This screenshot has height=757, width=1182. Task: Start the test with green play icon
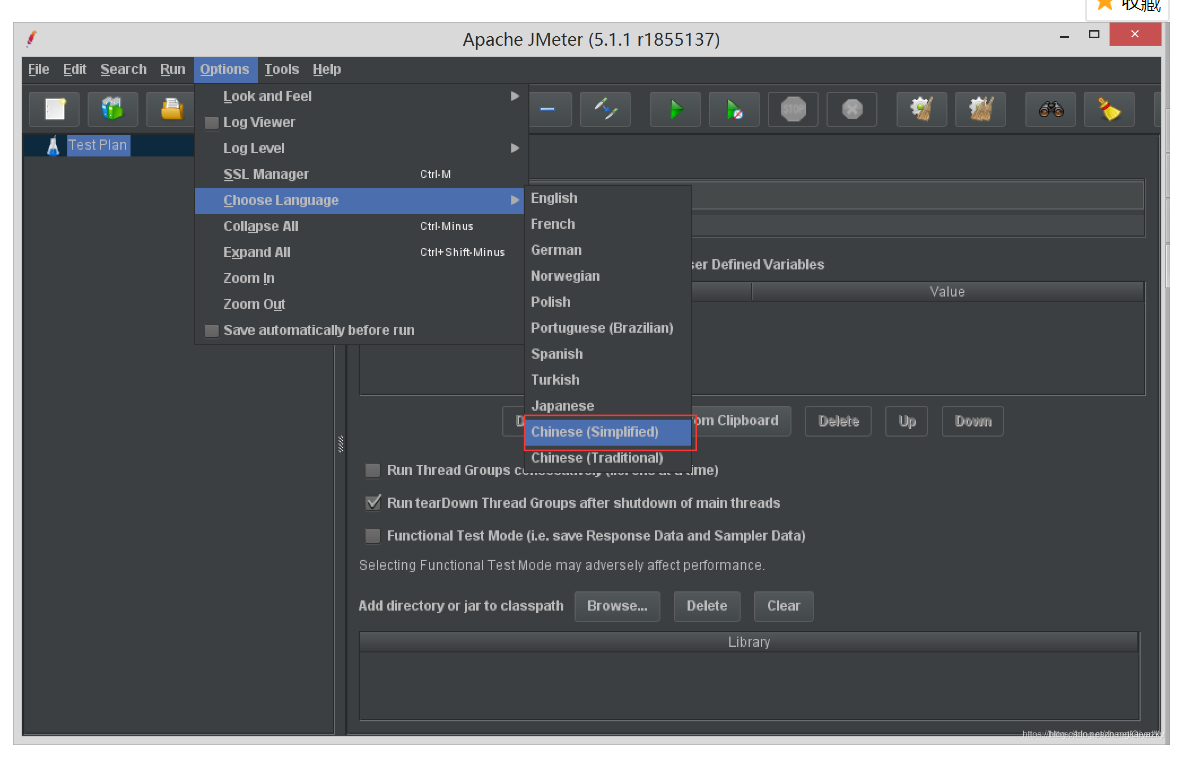675,109
